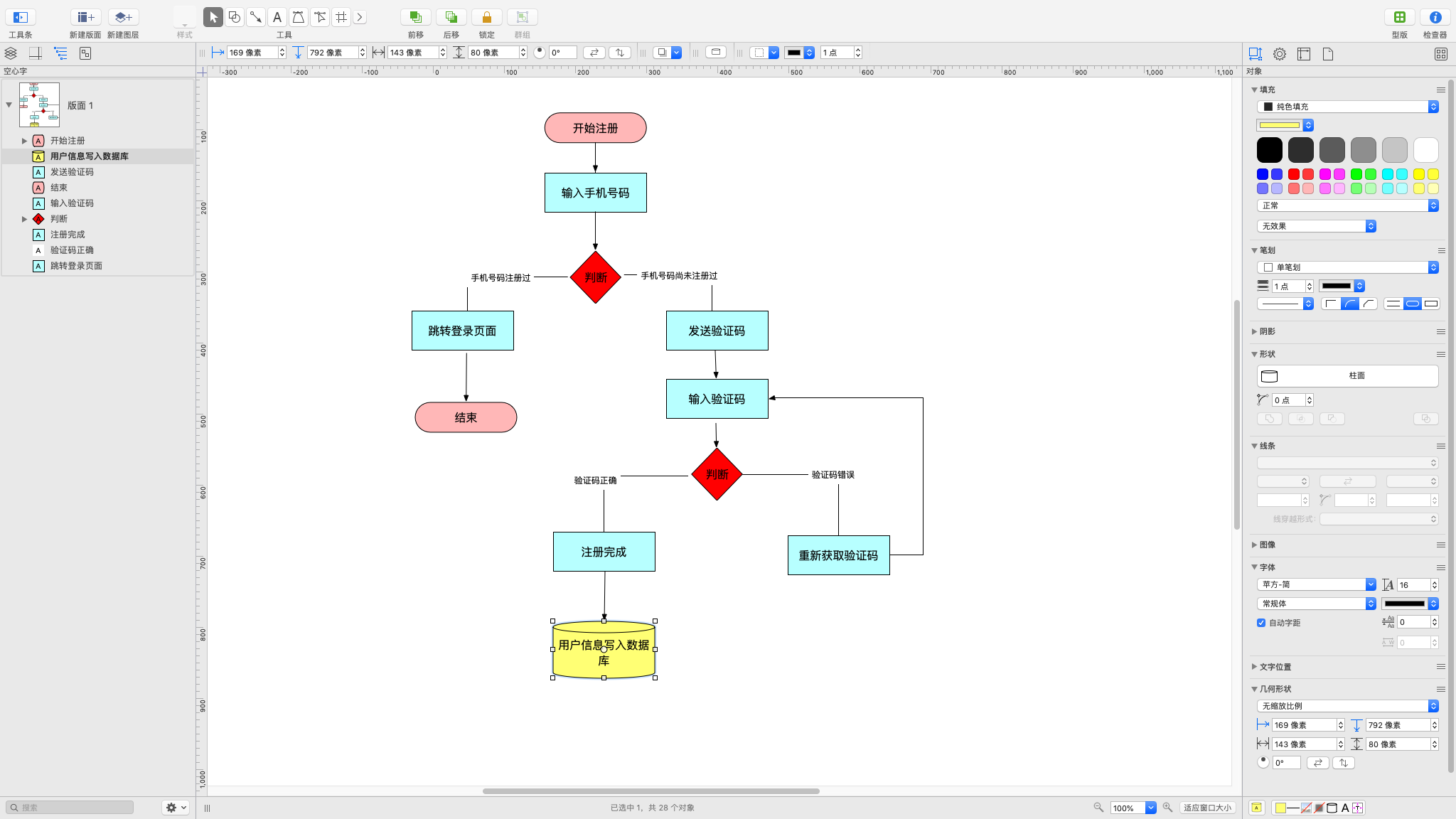Select the Pen tool
The width and height of the screenshot is (1456, 819).
point(299,17)
